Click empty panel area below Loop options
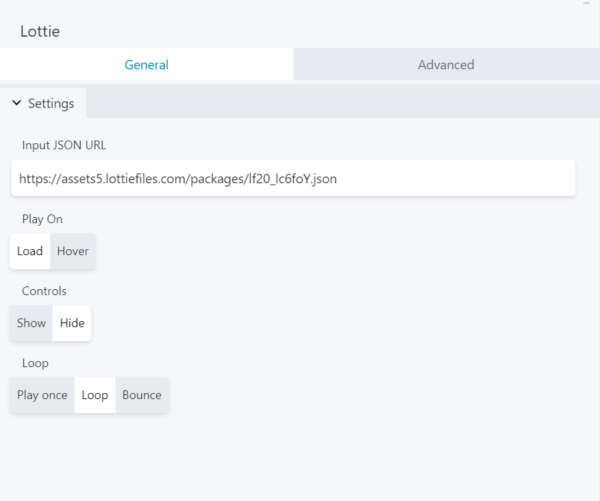600x501 pixels. pyautogui.click(x=300, y=457)
